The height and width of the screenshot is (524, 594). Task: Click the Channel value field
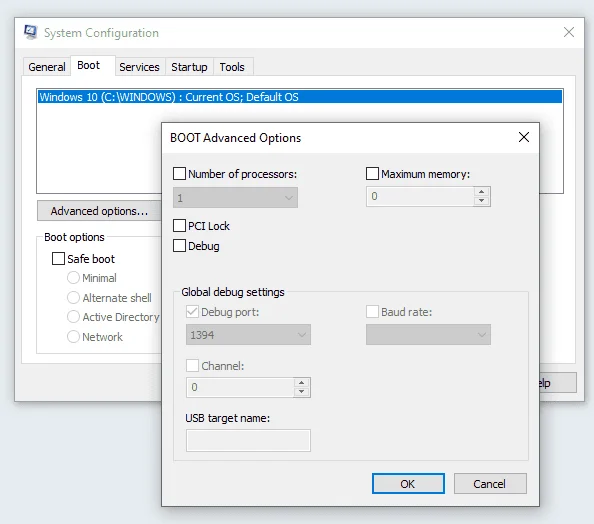[240, 387]
